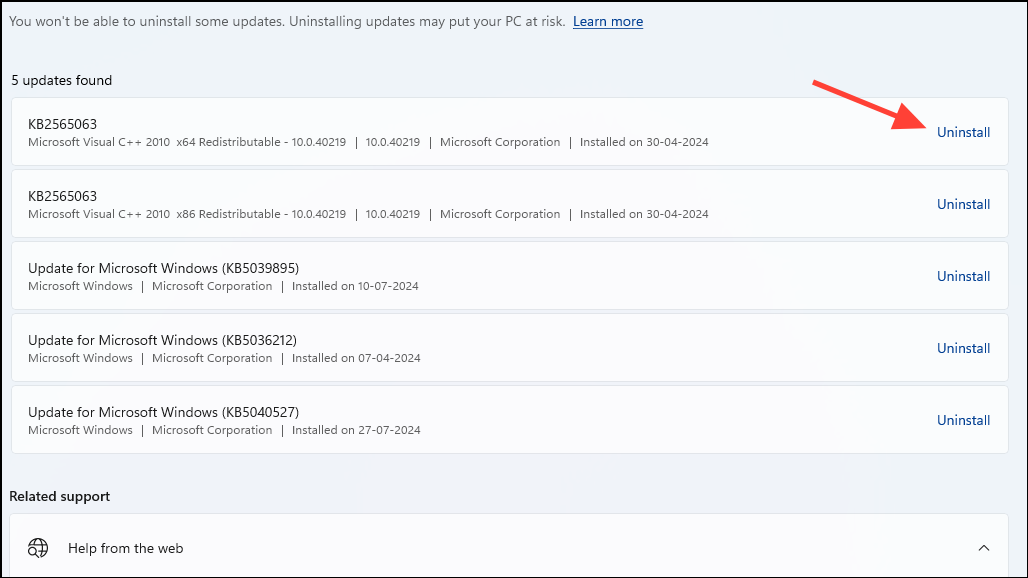Screen dimensions: 1028x578
Task: Click the '5 updates found' label
Action: [x=62, y=81]
